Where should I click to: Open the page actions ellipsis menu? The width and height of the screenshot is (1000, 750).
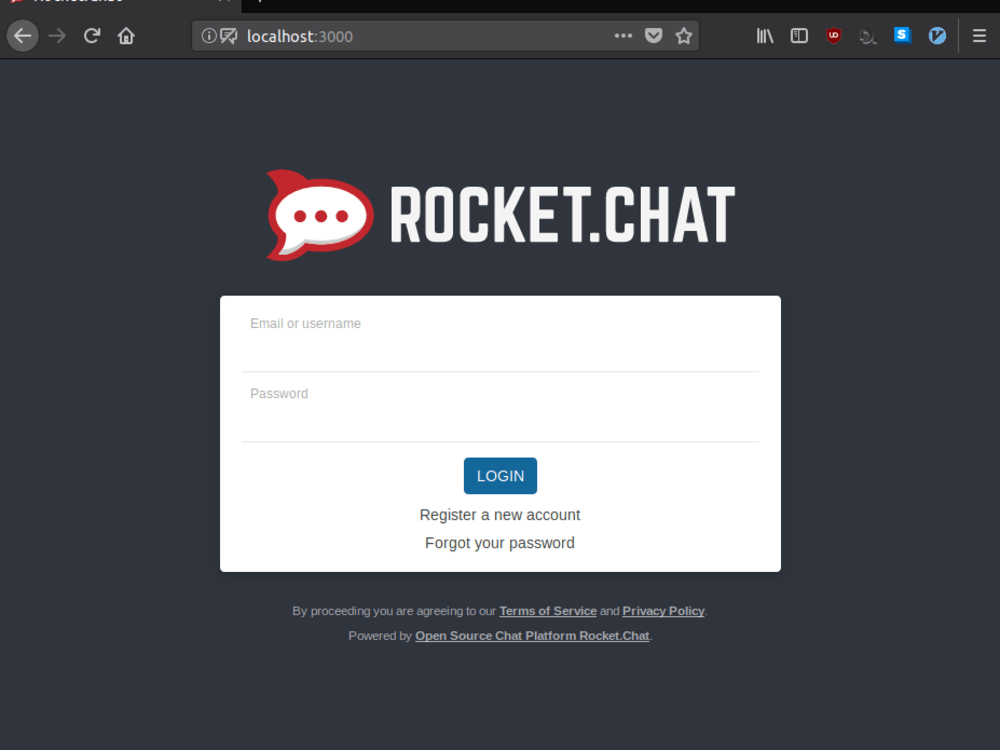click(623, 36)
